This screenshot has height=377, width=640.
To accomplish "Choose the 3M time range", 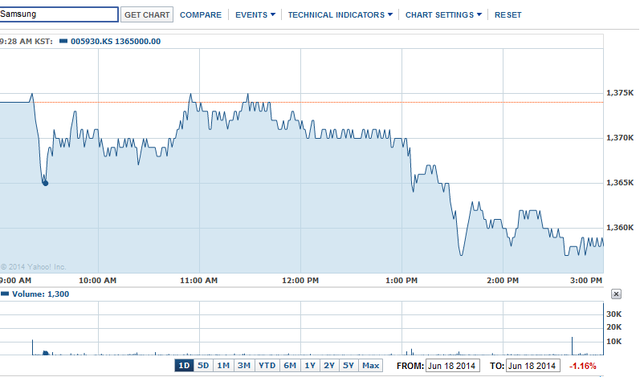I will click(x=244, y=366).
